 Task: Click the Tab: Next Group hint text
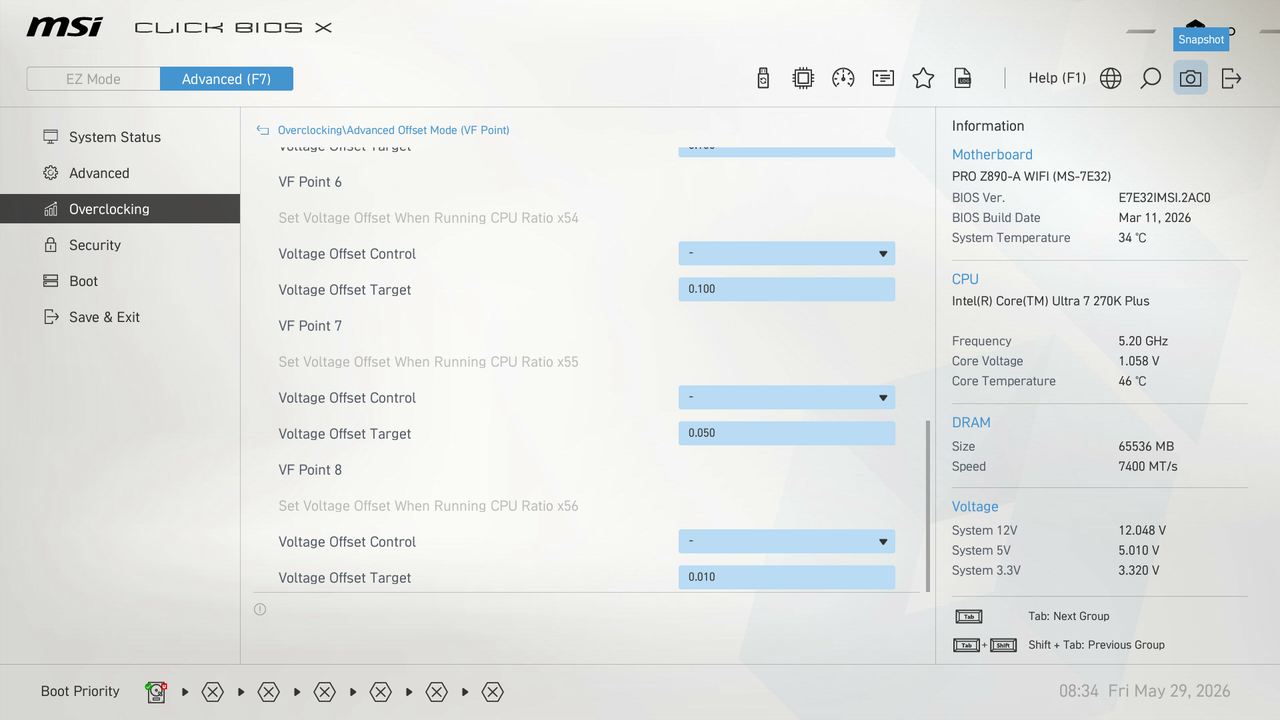point(1069,617)
